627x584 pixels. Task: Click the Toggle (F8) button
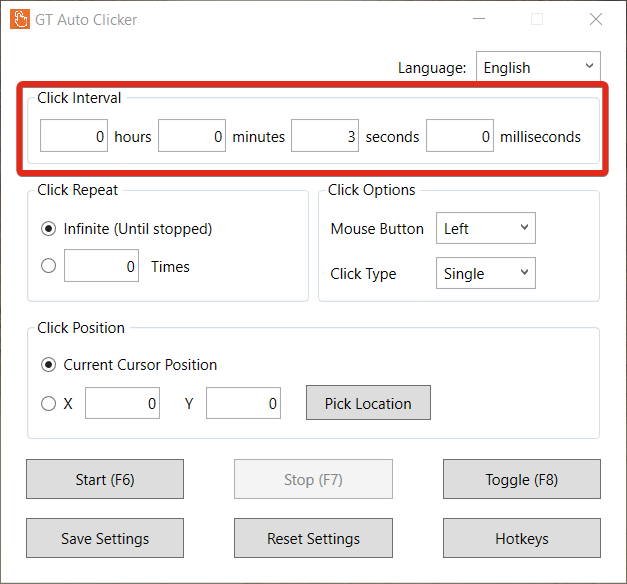click(x=521, y=479)
